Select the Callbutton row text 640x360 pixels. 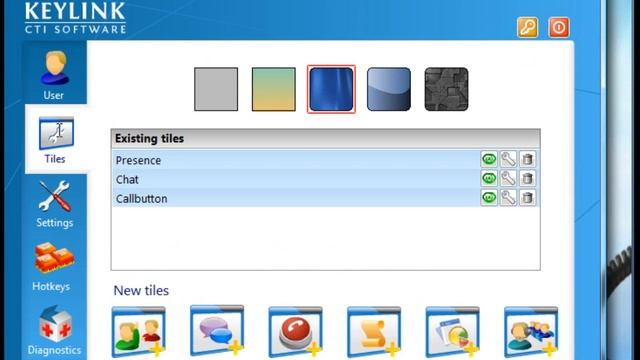click(x=142, y=199)
